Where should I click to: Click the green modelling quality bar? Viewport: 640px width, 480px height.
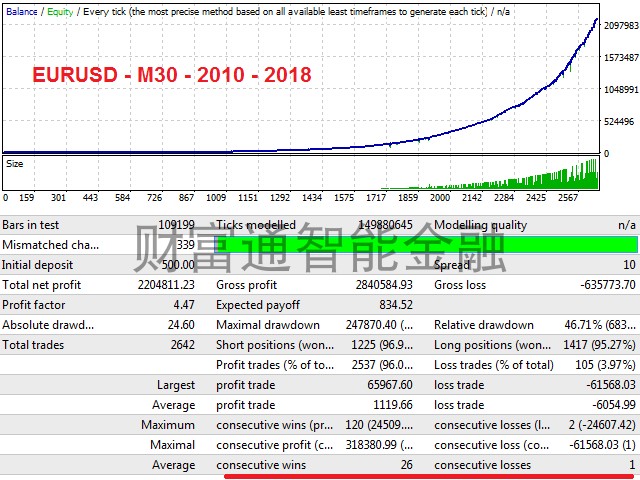click(x=426, y=244)
